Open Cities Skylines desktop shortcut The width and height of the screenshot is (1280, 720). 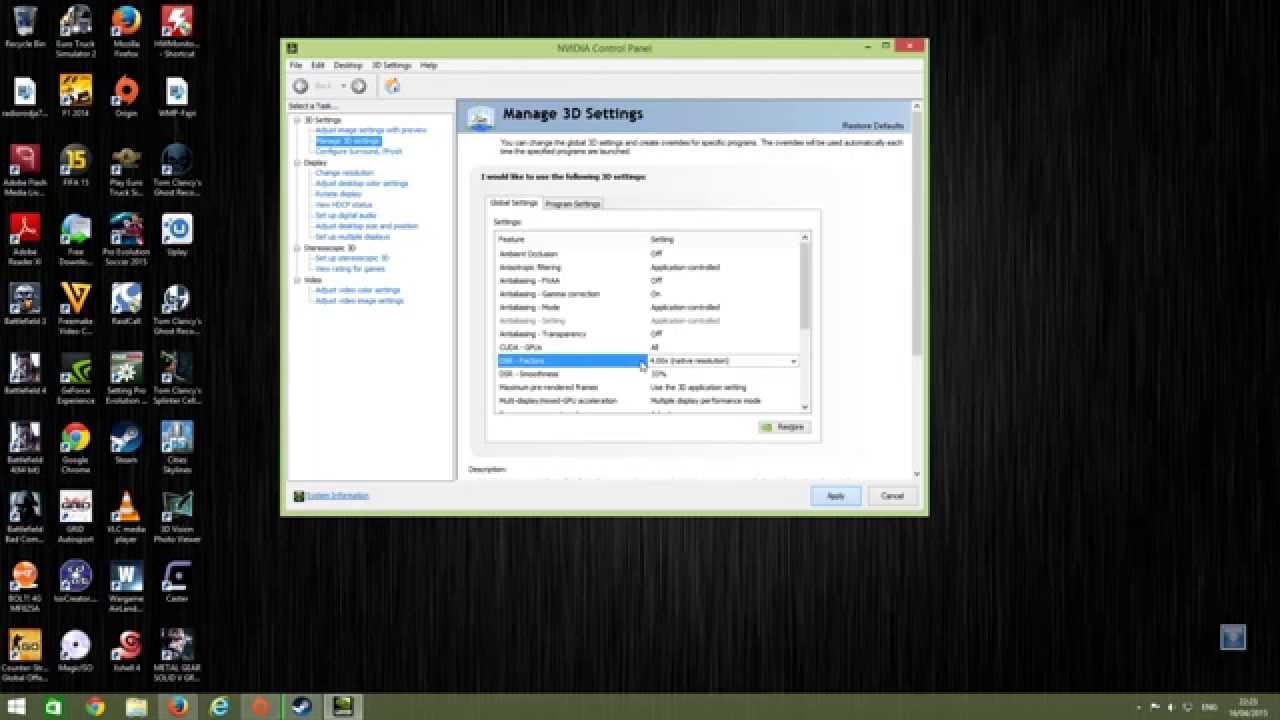[x=177, y=447]
